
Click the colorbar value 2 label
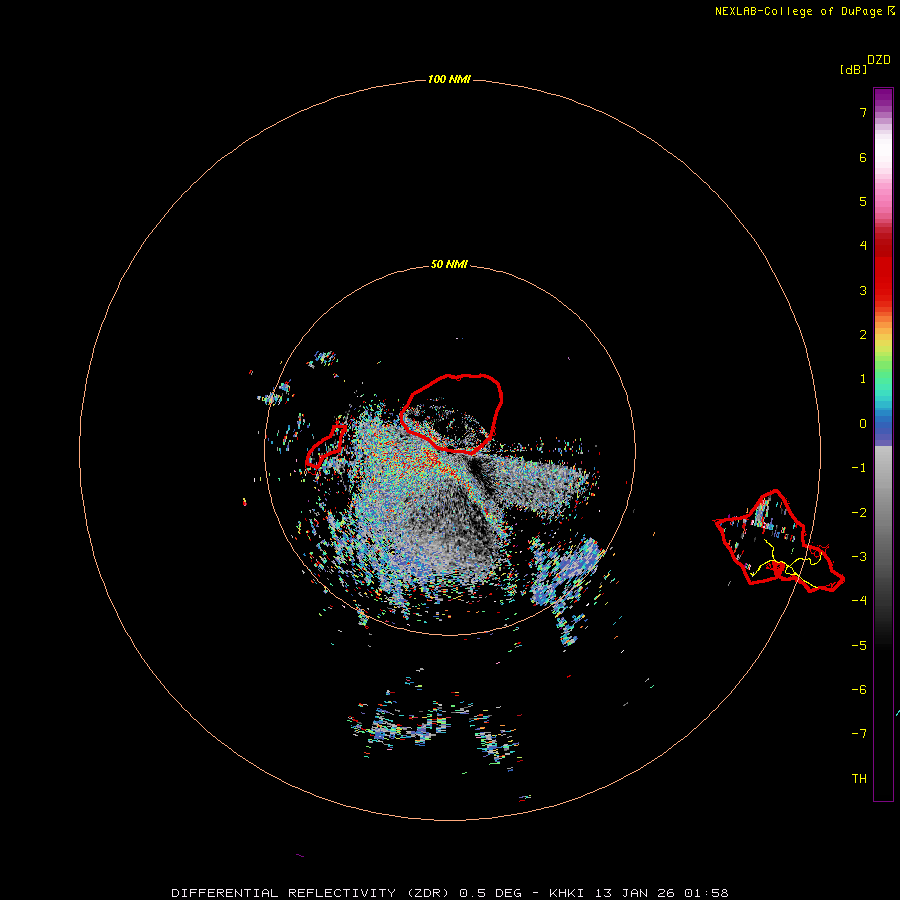click(x=863, y=335)
